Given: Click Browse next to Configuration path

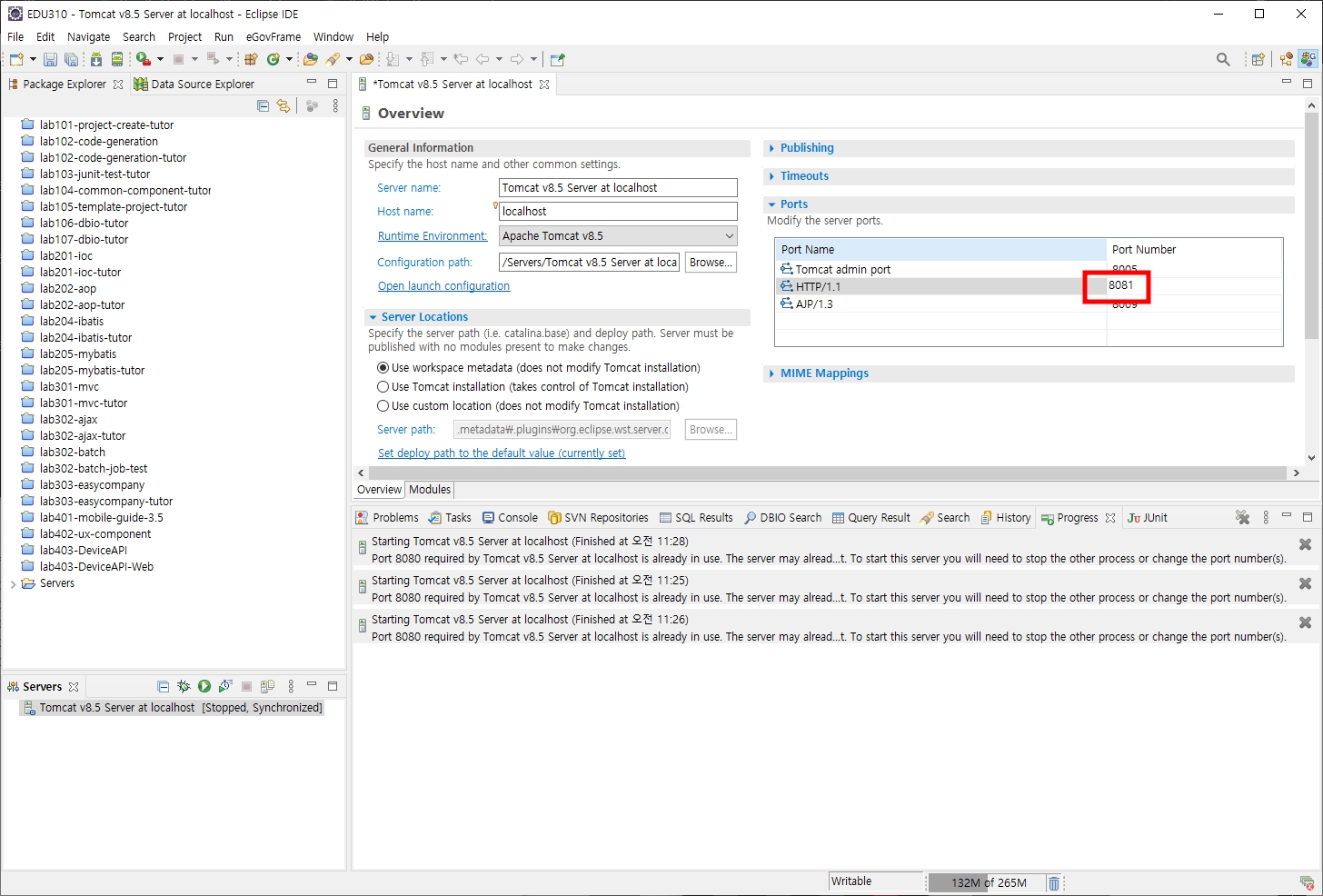Looking at the screenshot, I should click(711, 263).
